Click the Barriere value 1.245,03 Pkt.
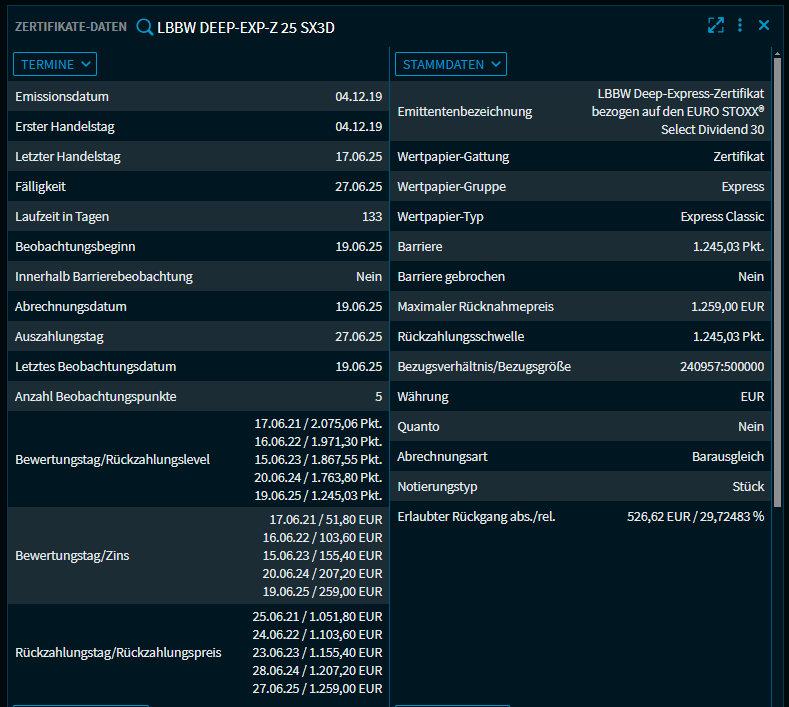Image resolution: width=789 pixels, height=707 pixels. tap(728, 247)
